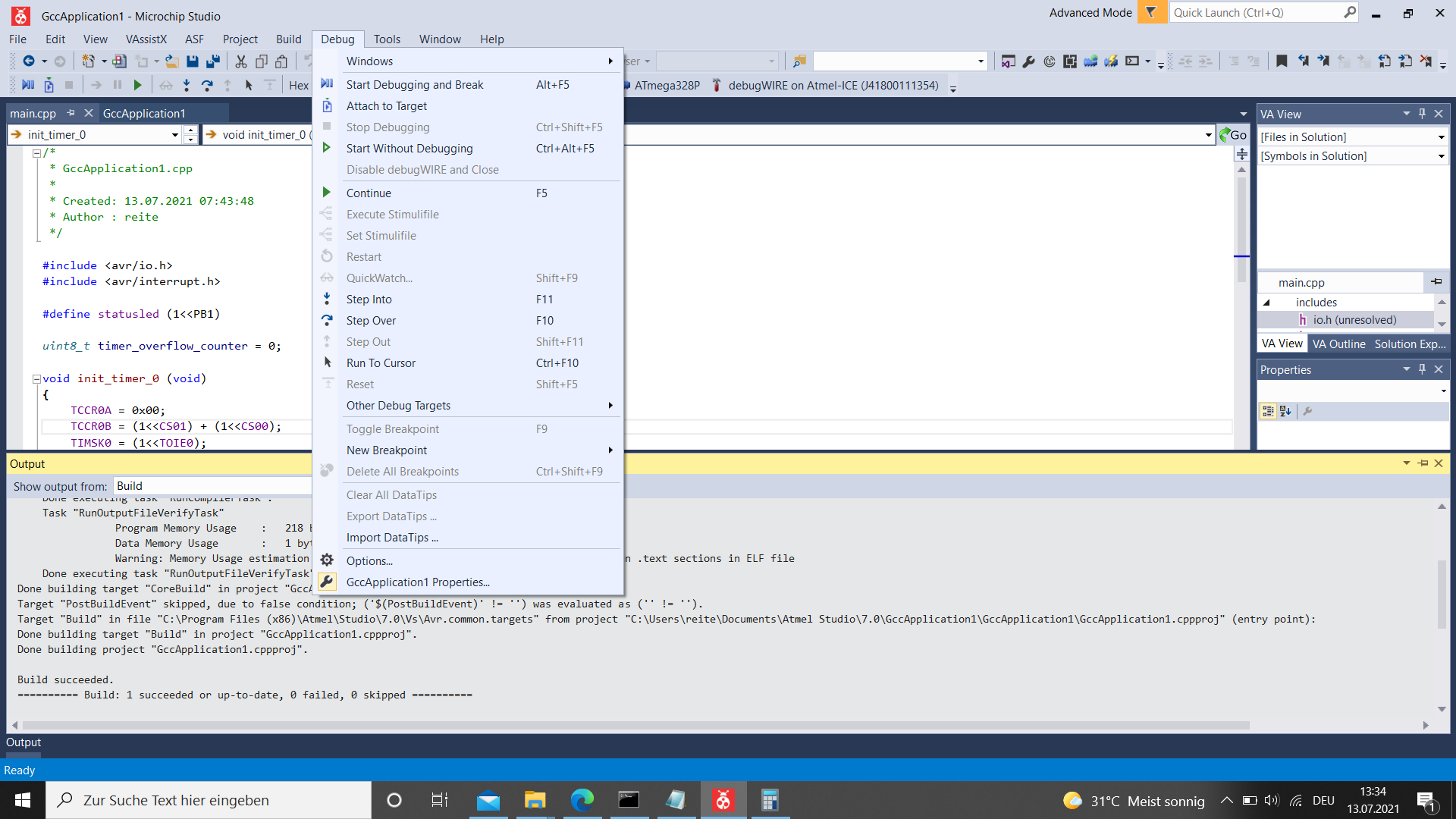Open the Properties object dropdown
Viewport: 1456px width, 819px height.
[1443, 391]
